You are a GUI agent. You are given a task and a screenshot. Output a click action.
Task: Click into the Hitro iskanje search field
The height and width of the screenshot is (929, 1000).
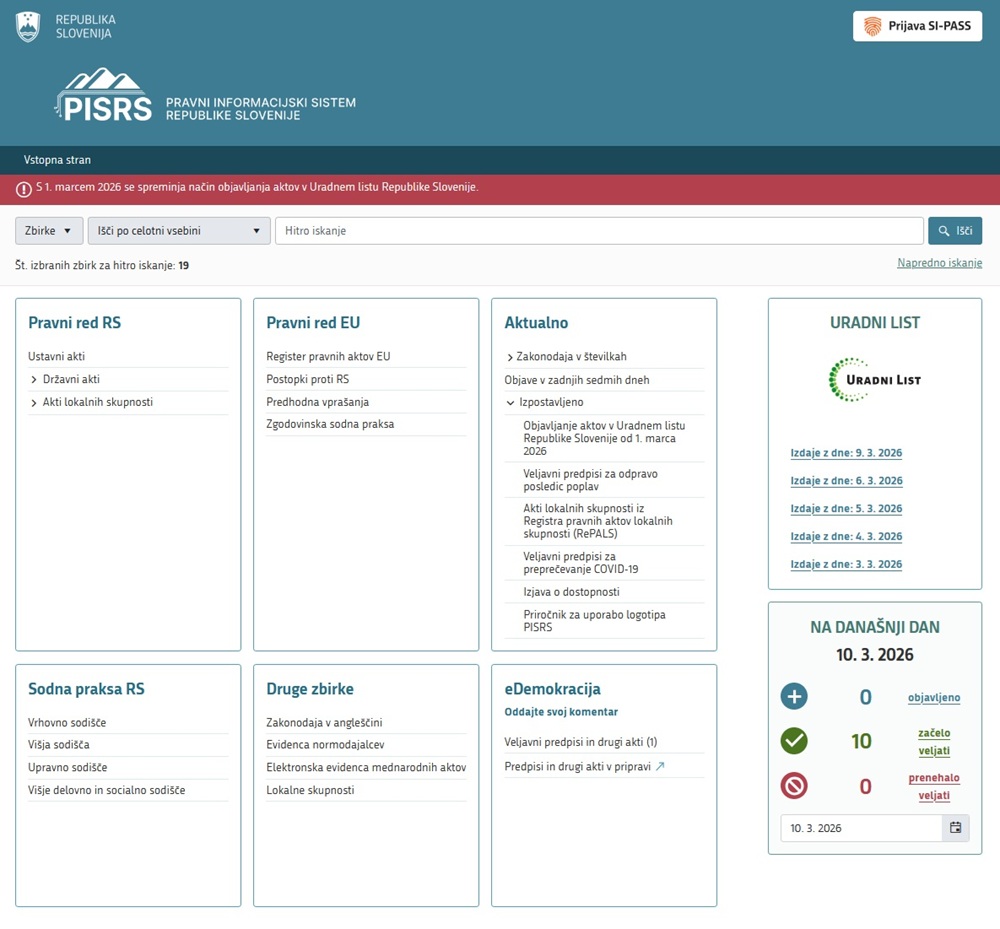(x=598, y=231)
